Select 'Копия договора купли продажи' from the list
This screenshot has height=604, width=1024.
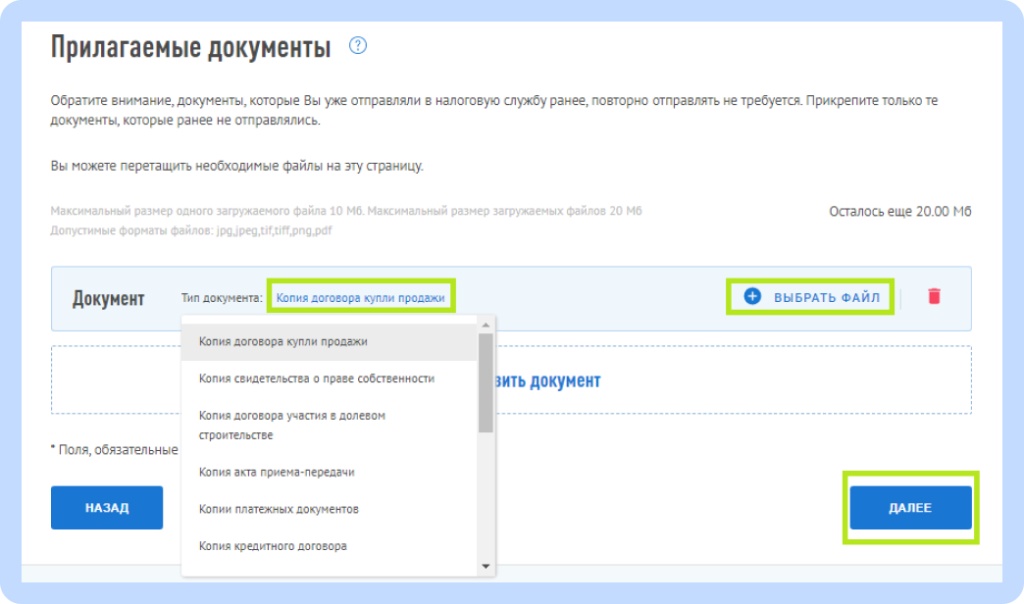(x=284, y=343)
